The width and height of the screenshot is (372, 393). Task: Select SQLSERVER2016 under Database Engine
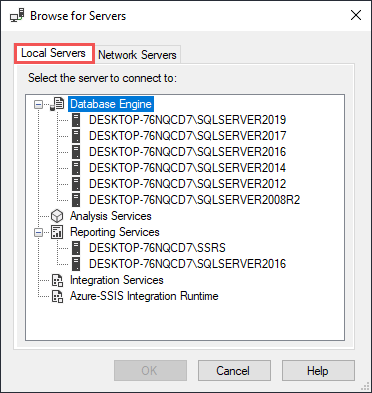pyautogui.click(x=187, y=152)
